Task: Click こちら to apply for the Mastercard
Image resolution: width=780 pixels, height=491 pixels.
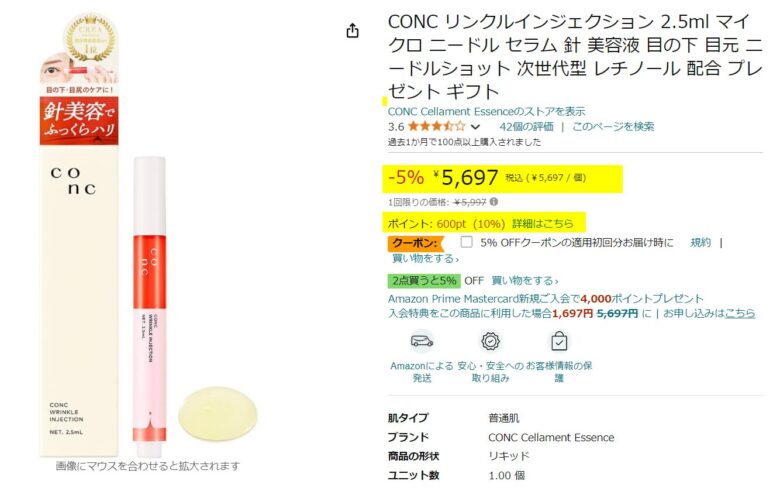Action: [x=740, y=313]
